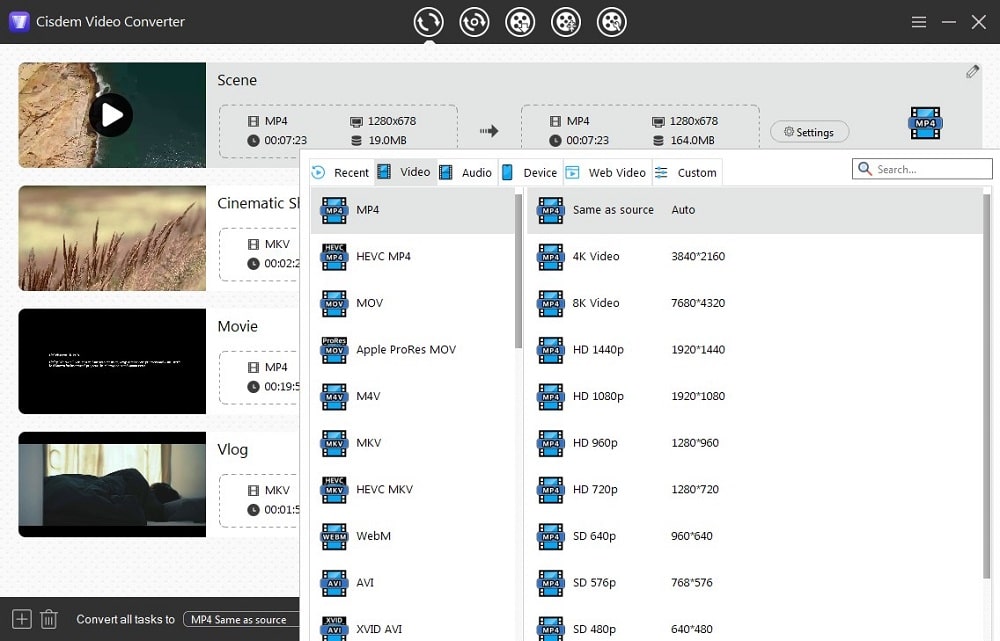Screen dimensions: 1000x641
Task: Switch to the Device format tab
Action: click(x=530, y=172)
